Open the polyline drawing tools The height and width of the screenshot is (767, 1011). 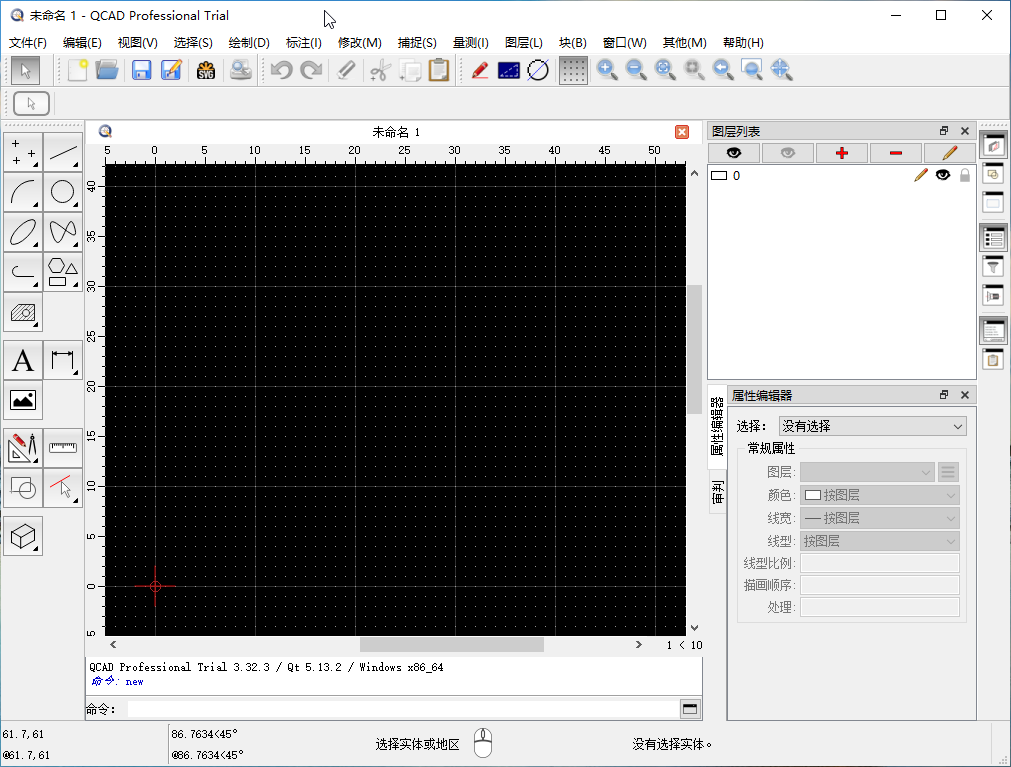[x=23, y=272]
